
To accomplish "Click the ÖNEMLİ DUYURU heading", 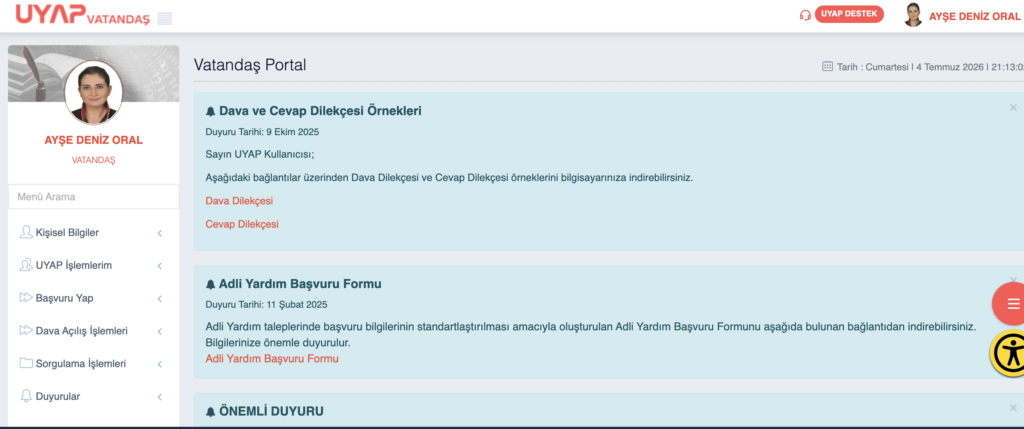I will tap(272, 411).
